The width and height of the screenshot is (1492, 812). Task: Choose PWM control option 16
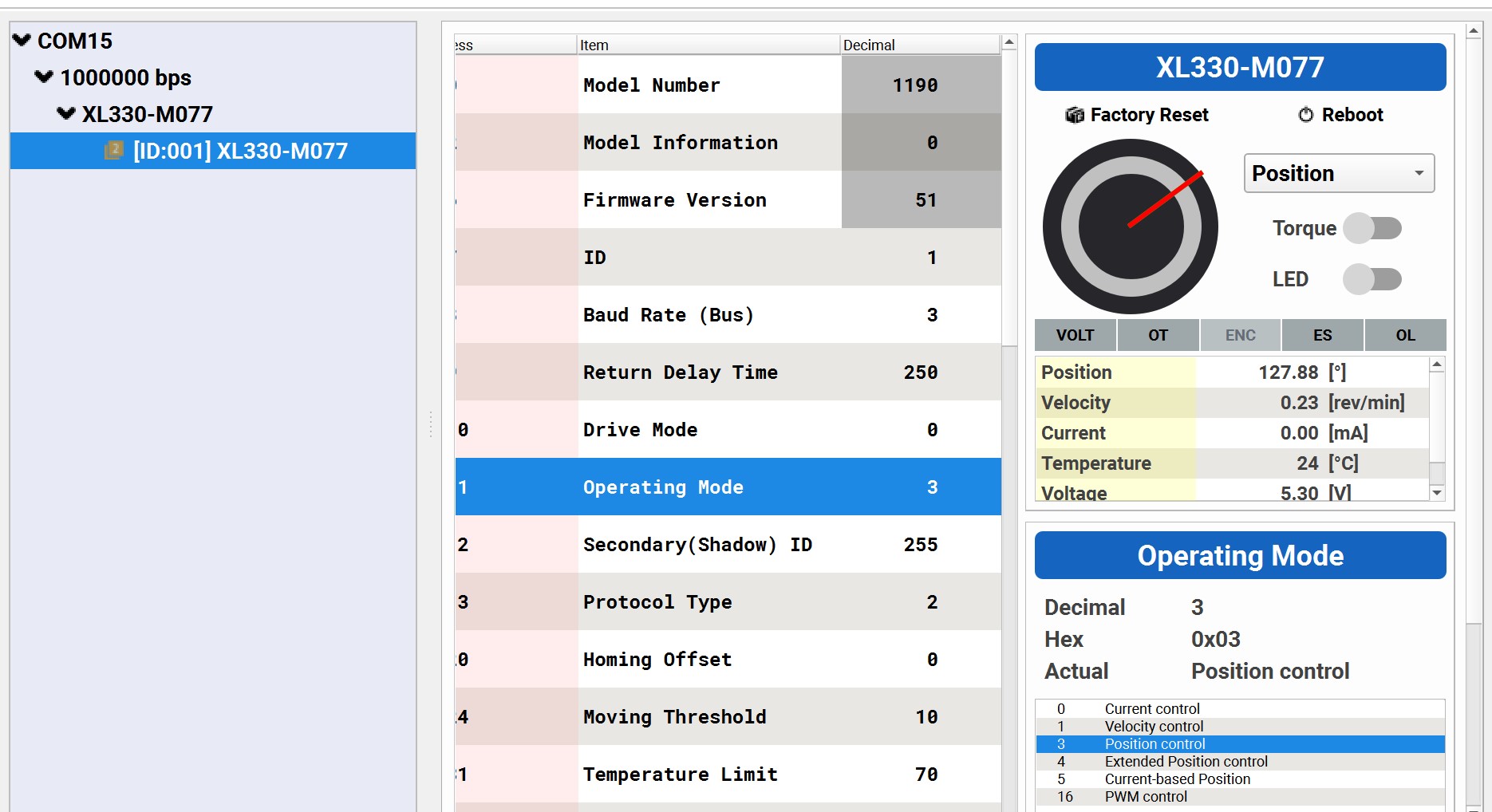pos(1240,797)
